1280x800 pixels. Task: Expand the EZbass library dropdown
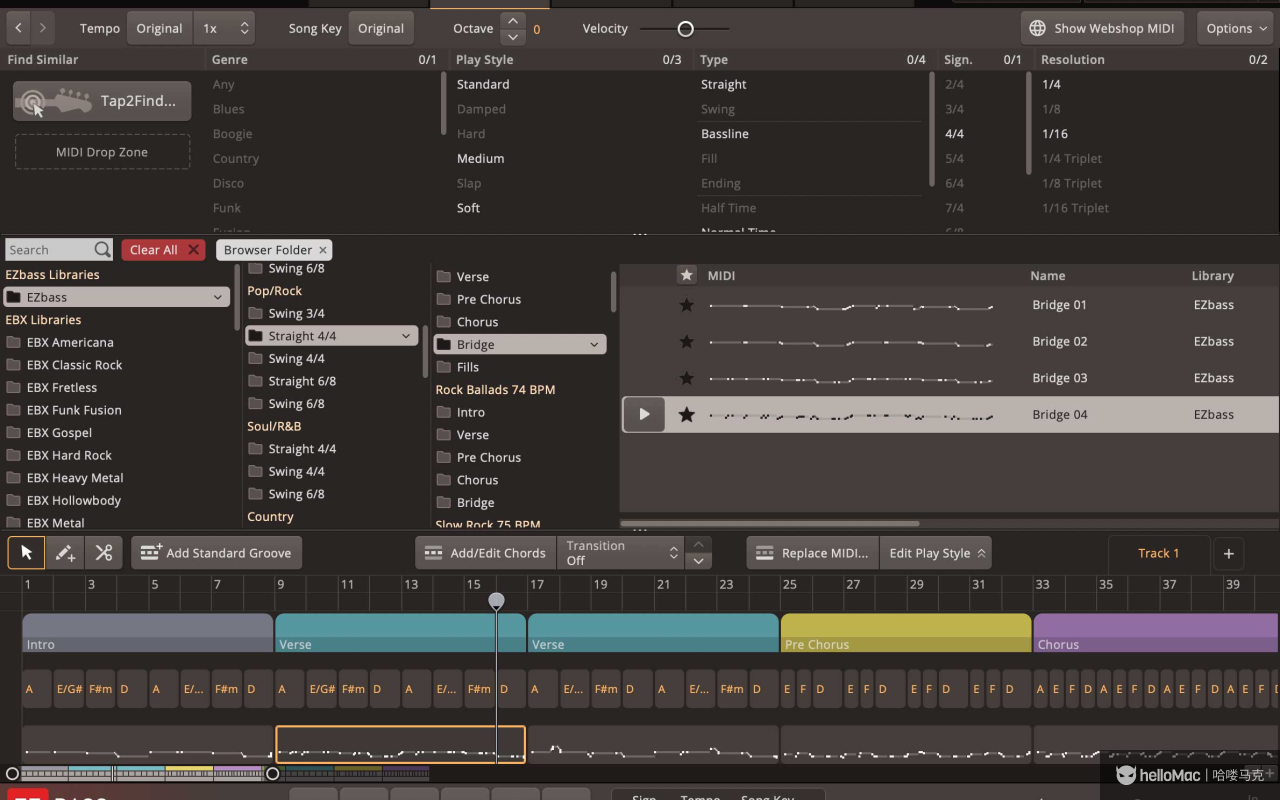(x=218, y=297)
